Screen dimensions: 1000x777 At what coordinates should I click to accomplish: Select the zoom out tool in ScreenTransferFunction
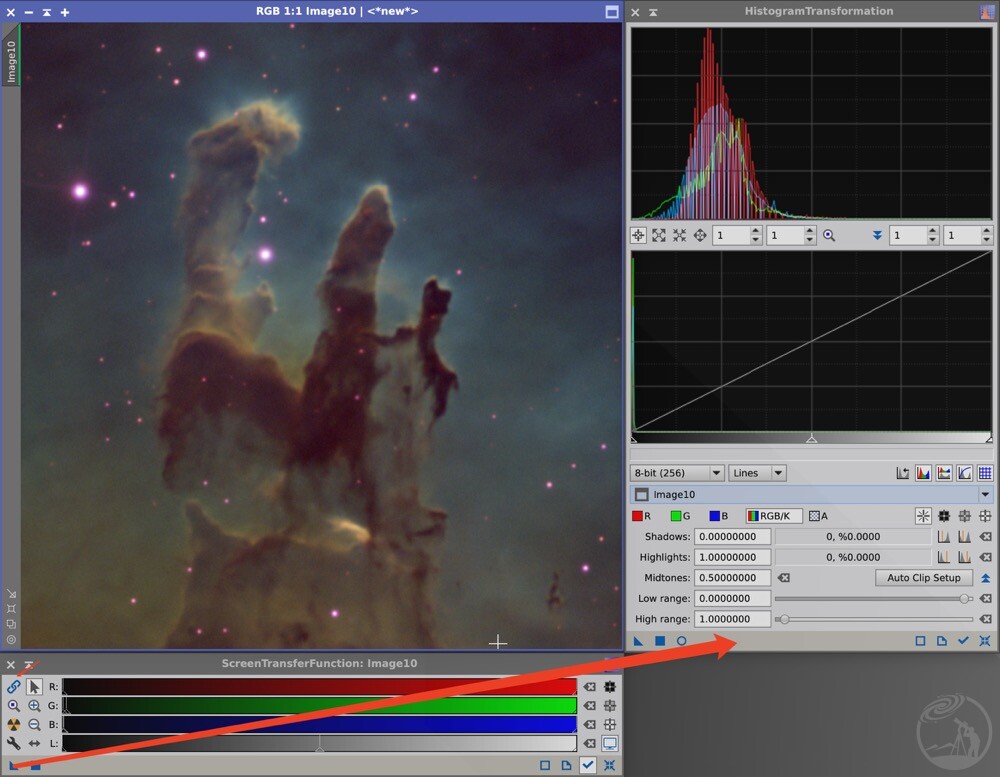(34, 725)
